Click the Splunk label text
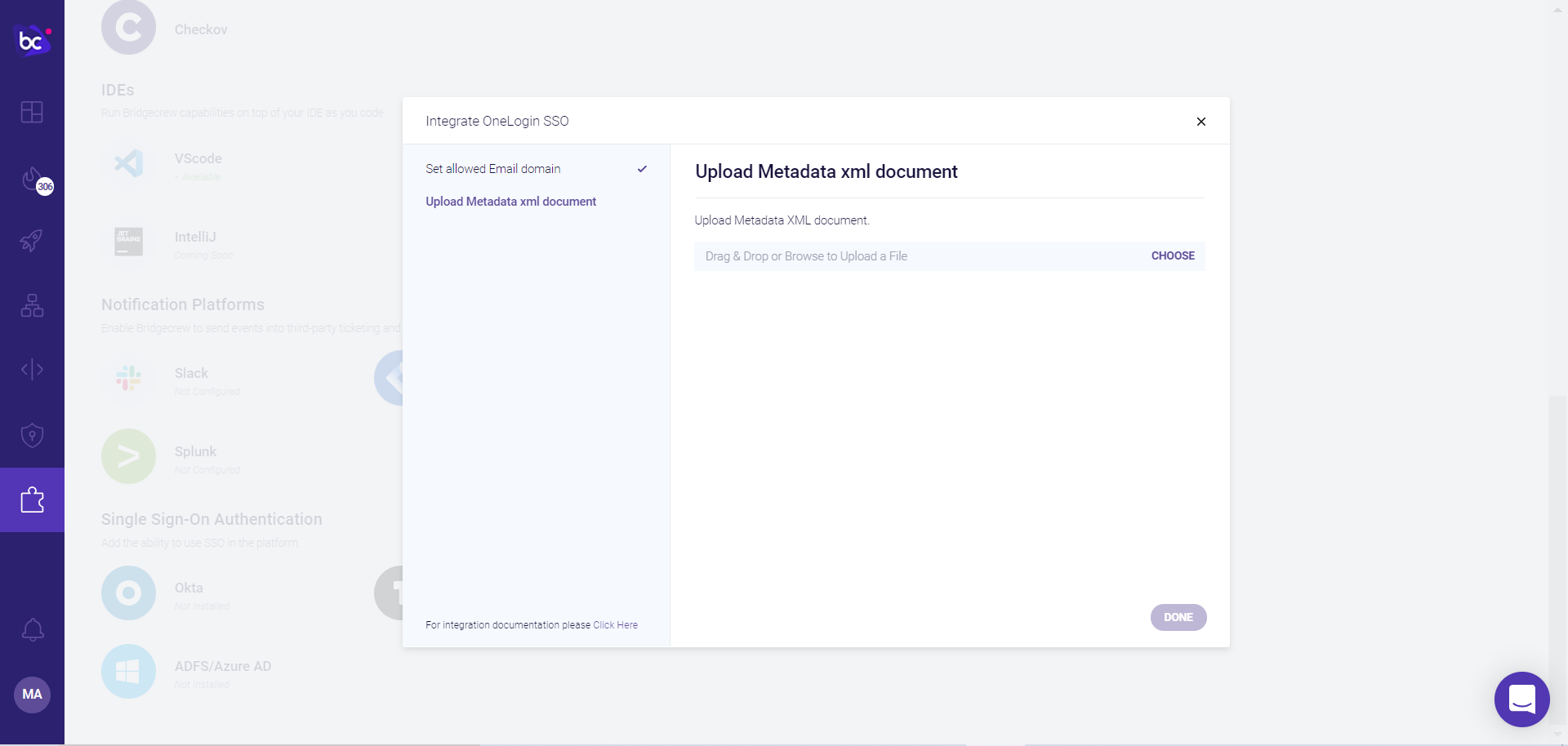 pos(195,451)
